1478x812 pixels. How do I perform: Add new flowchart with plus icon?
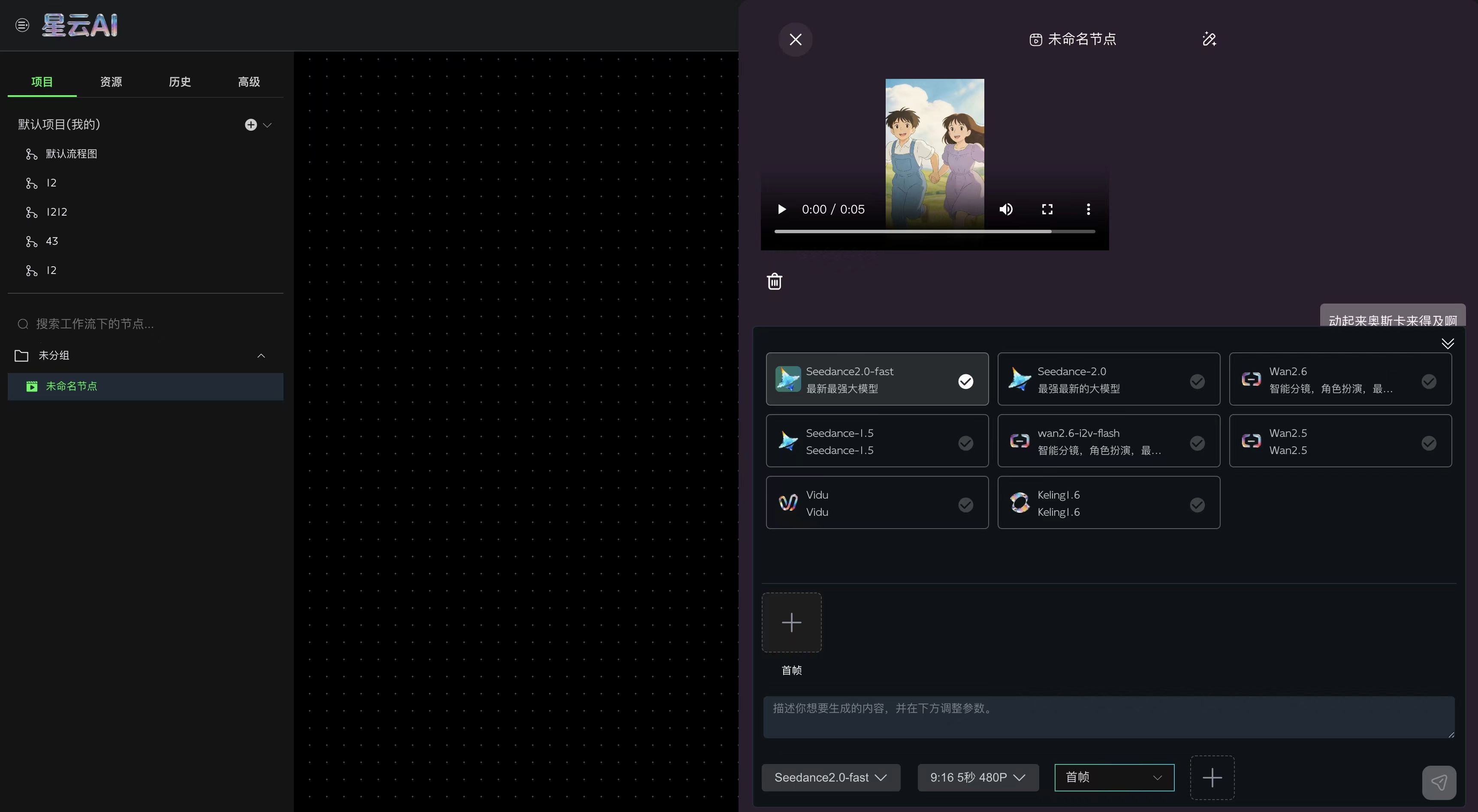tap(251, 124)
